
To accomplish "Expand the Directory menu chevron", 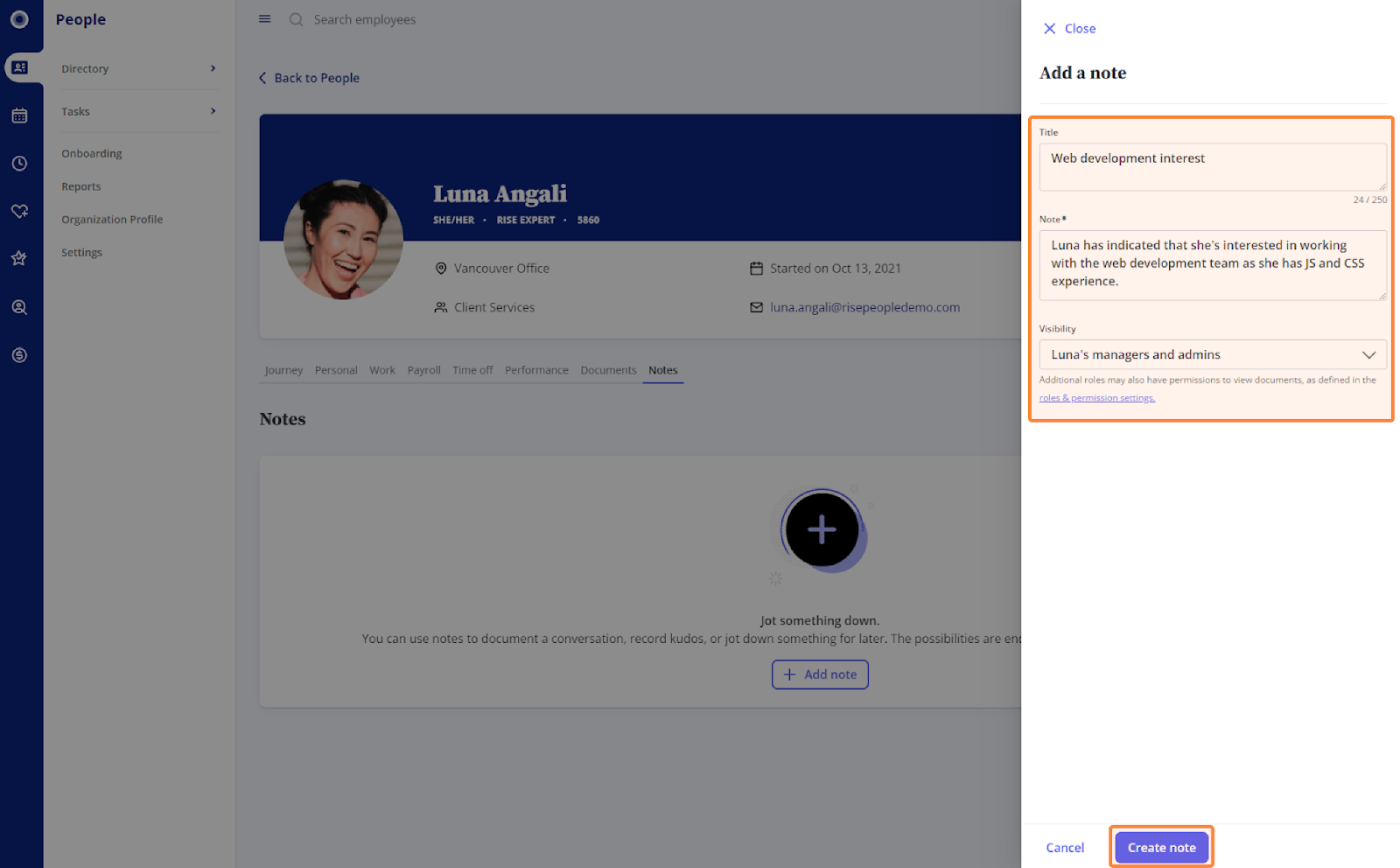I will pyautogui.click(x=213, y=68).
